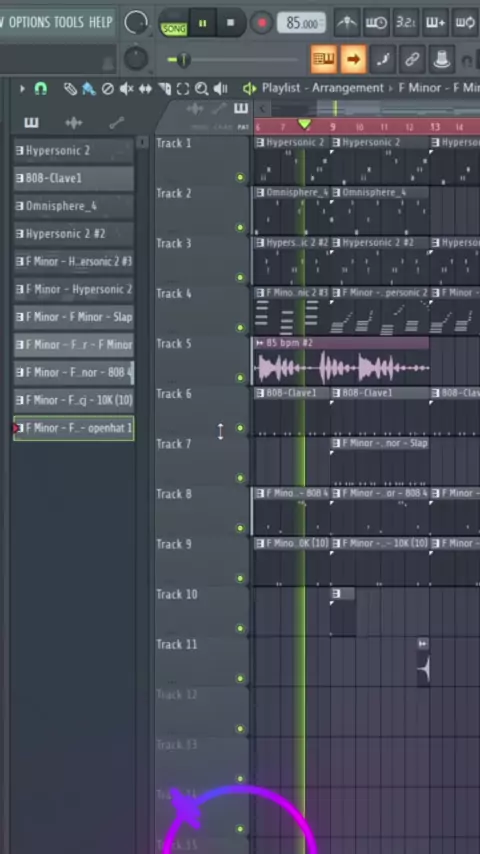
Task: Collapse the timeline left arrow button
Action: 262,109
